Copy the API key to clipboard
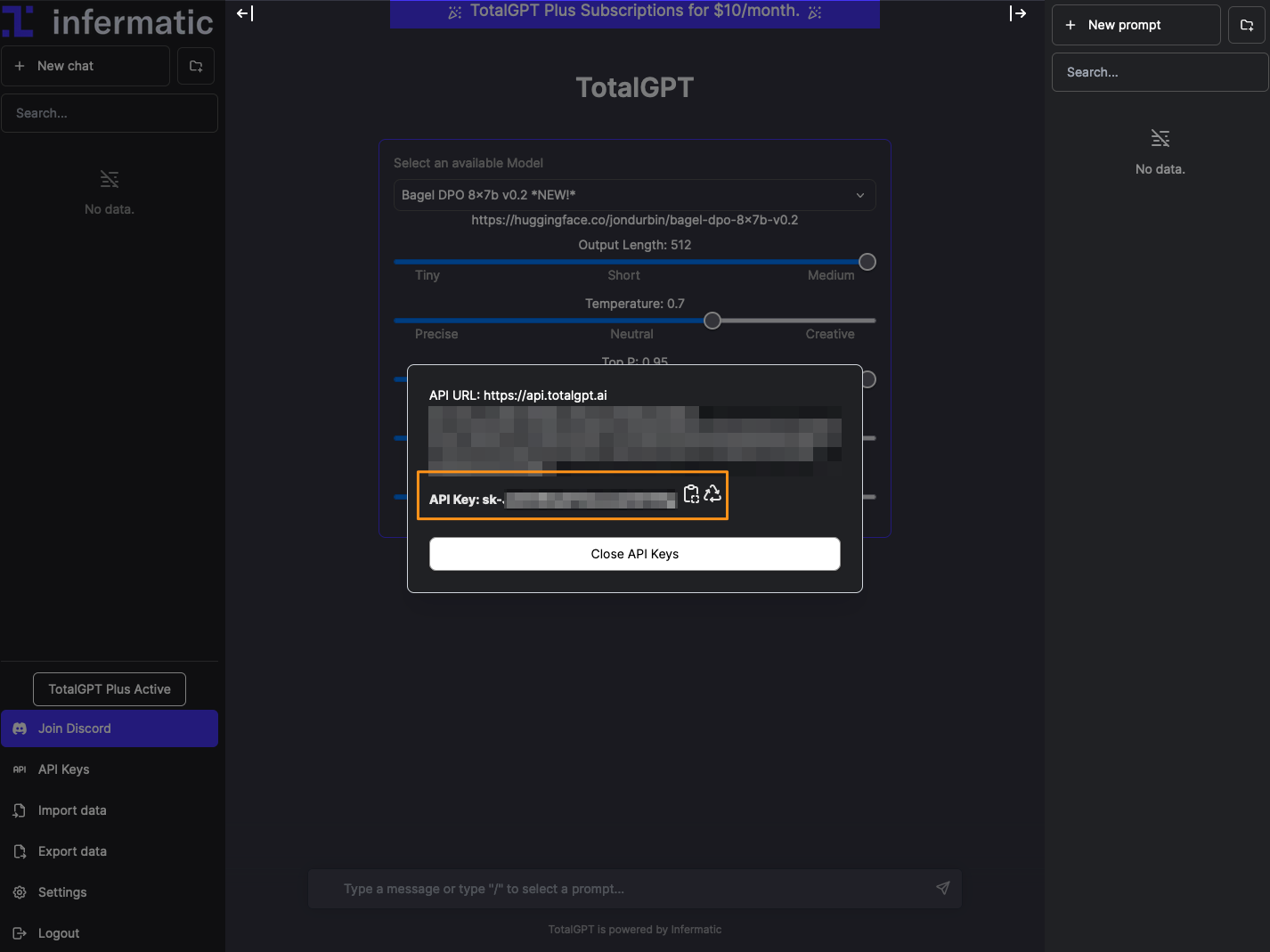Screen dimensions: 1270x952 point(692,494)
